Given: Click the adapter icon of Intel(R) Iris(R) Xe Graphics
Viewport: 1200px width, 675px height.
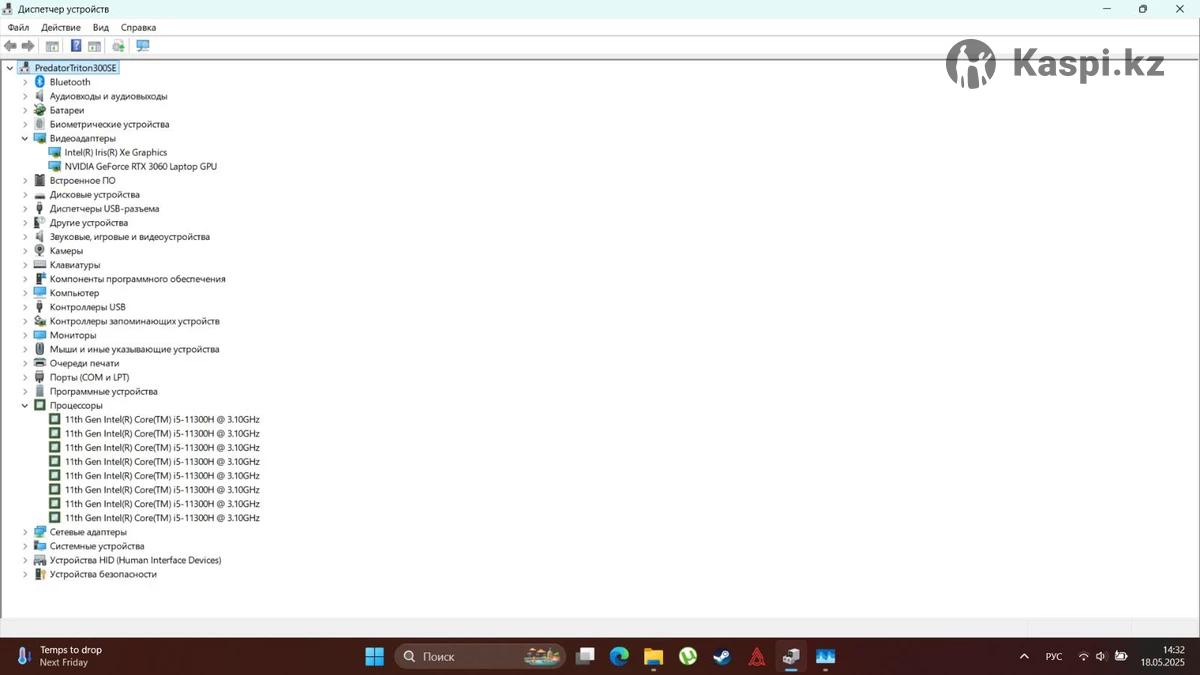Looking at the screenshot, I should click(54, 152).
